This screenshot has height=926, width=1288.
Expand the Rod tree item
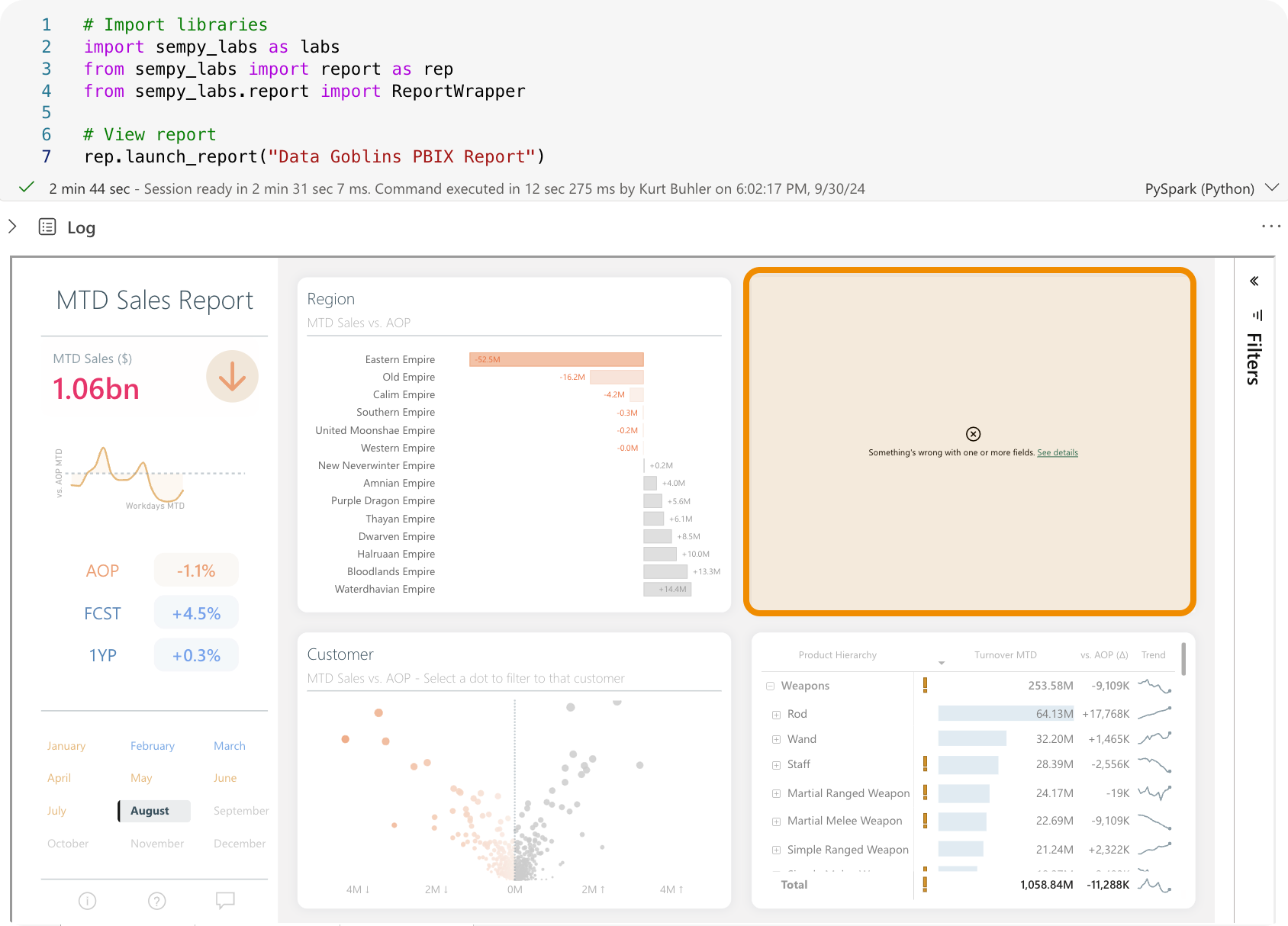[x=775, y=714]
